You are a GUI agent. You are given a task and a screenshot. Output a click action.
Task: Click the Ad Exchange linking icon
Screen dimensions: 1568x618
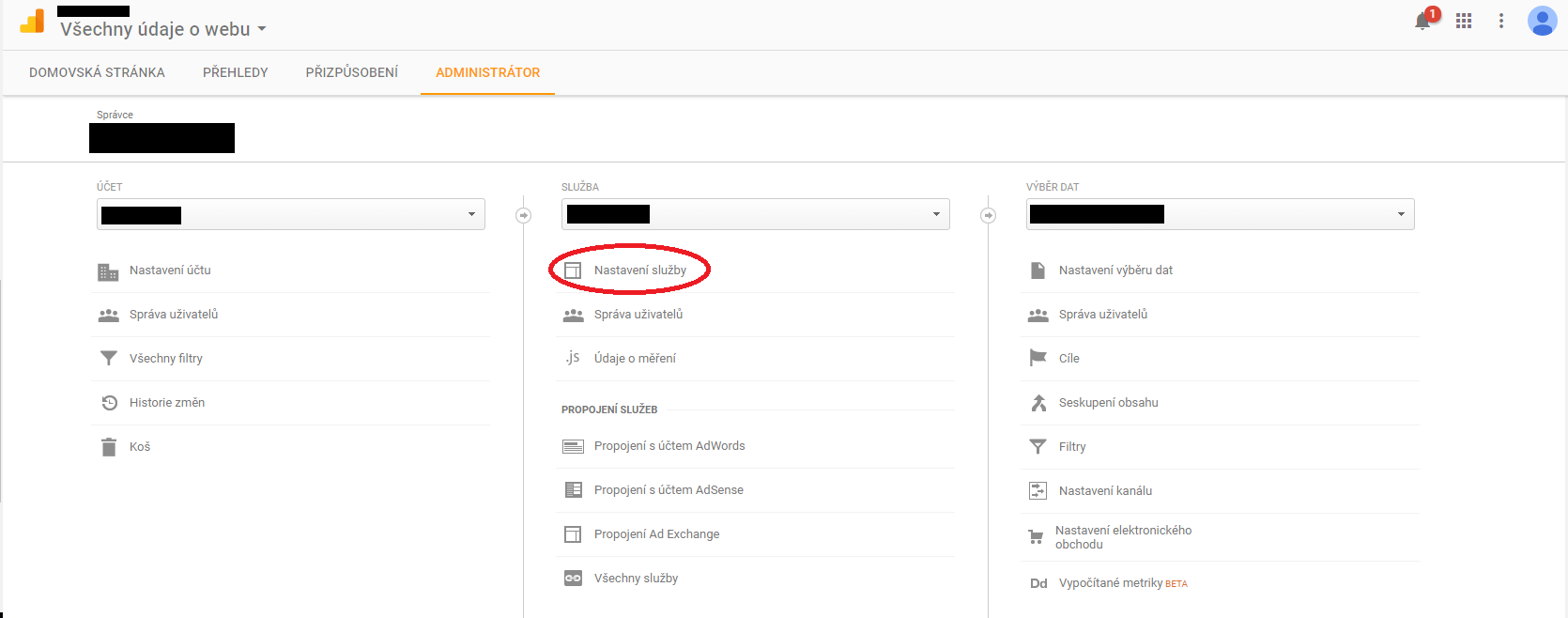pyautogui.click(x=573, y=534)
